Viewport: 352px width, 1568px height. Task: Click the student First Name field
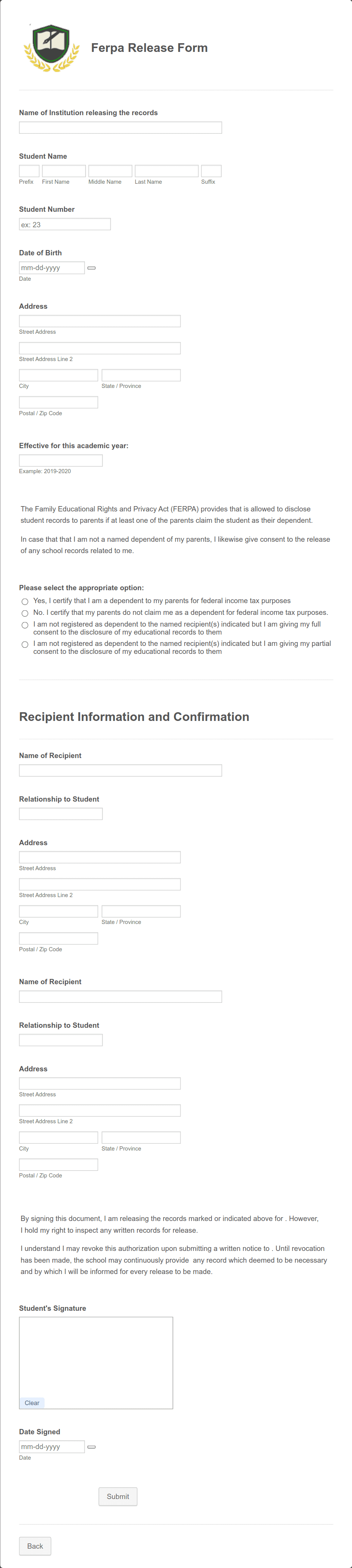point(63,170)
